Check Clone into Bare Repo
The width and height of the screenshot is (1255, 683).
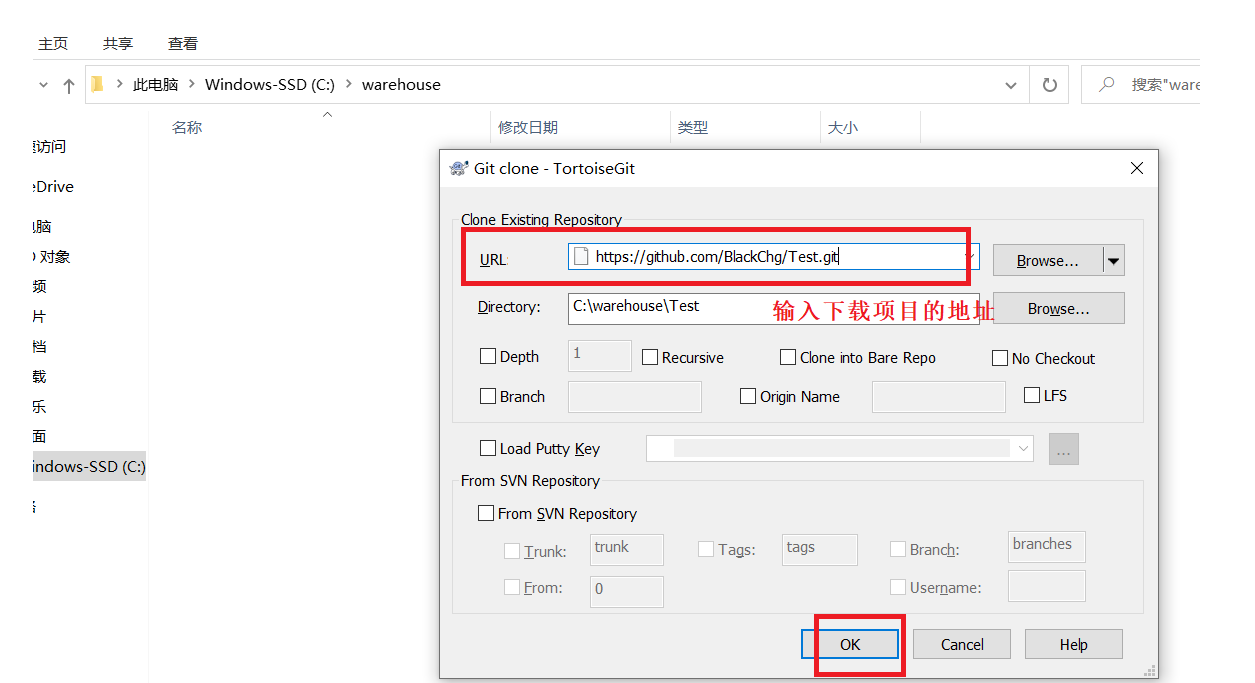788,357
